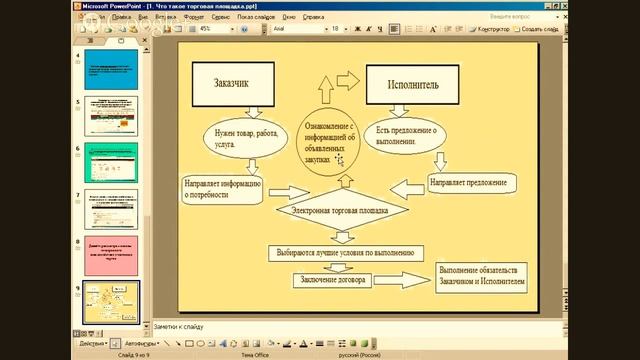Show or hide grid icon

click(192, 29)
